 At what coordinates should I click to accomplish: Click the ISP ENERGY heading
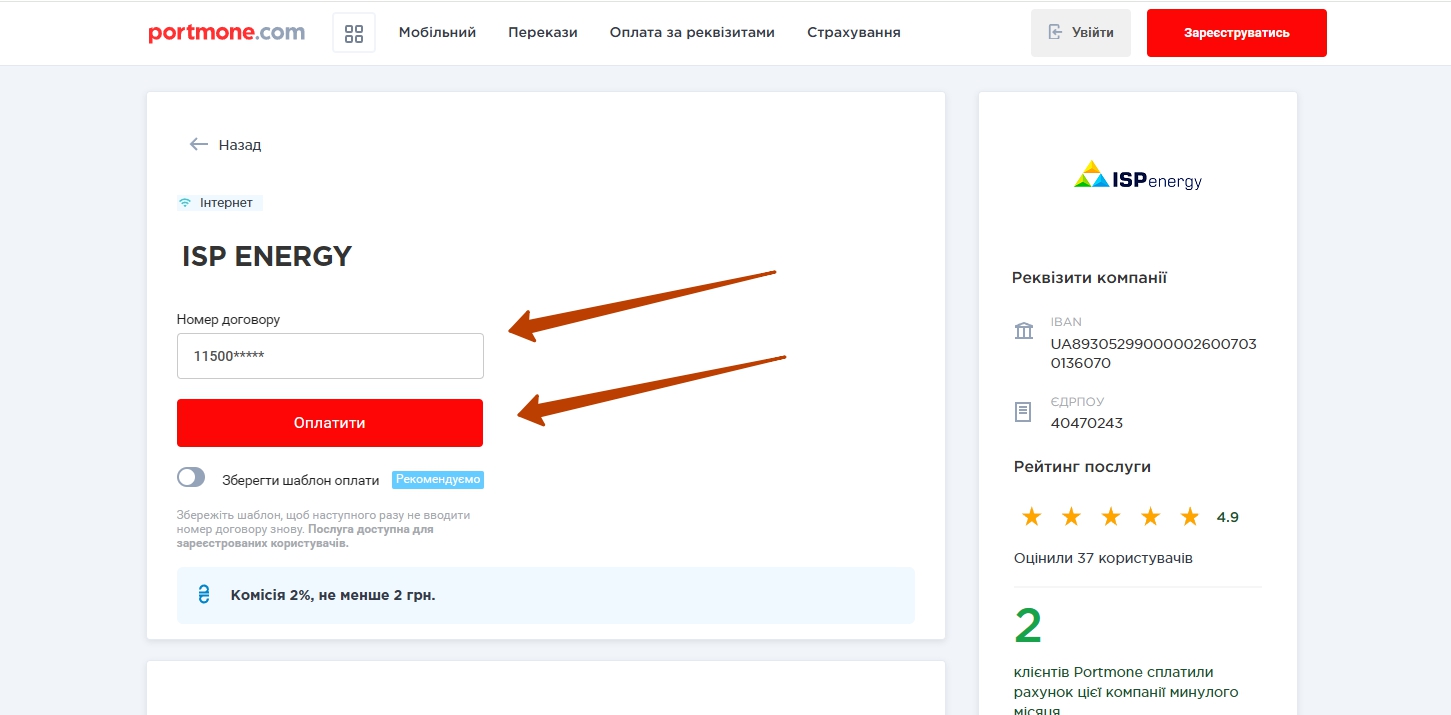267,257
